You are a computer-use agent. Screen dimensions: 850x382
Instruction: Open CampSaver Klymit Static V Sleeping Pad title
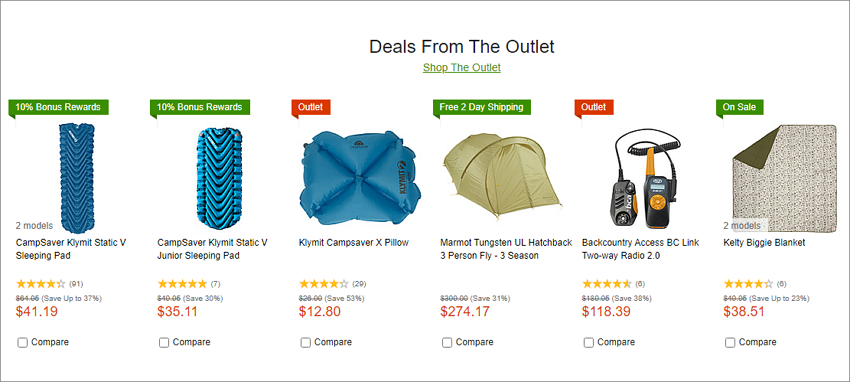click(71, 249)
